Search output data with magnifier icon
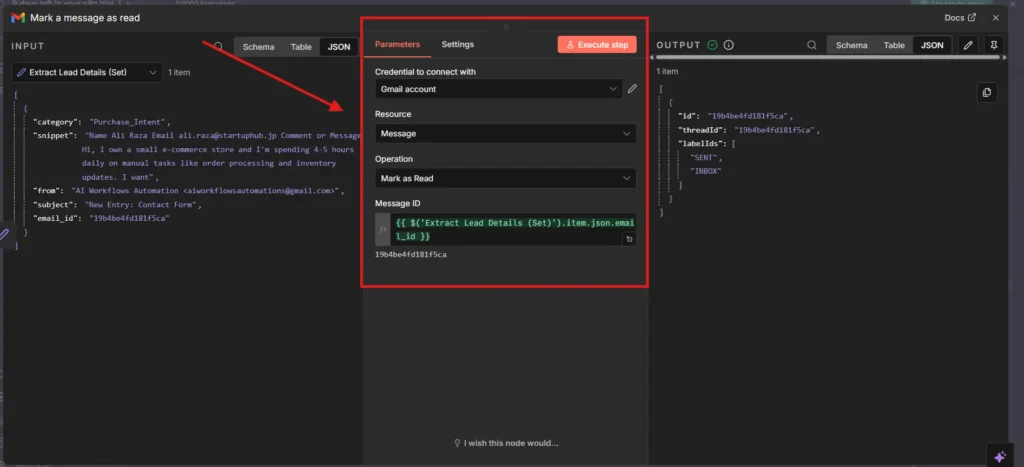 pos(811,45)
